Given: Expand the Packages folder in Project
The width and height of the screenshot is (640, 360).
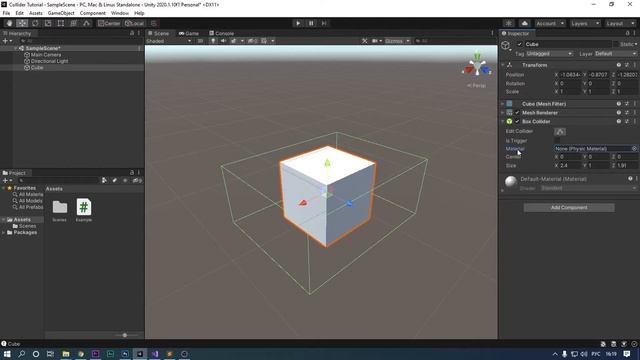Looking at the screenshot, I should tap(4, 232).
